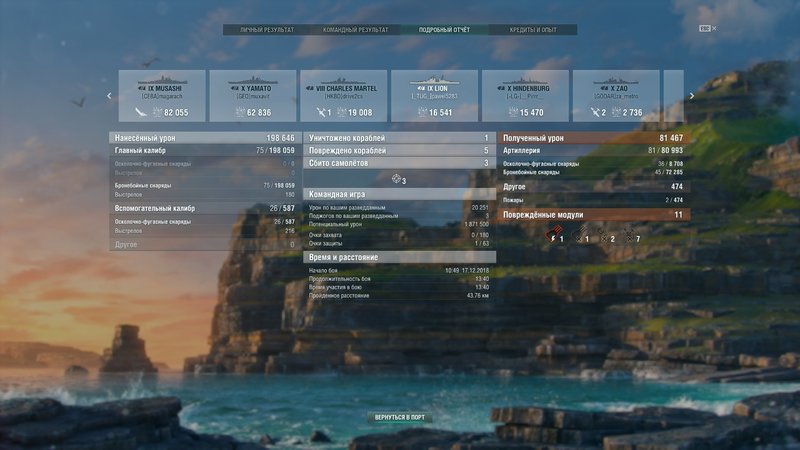Select the IX Lion ship card

click(434, 96)
